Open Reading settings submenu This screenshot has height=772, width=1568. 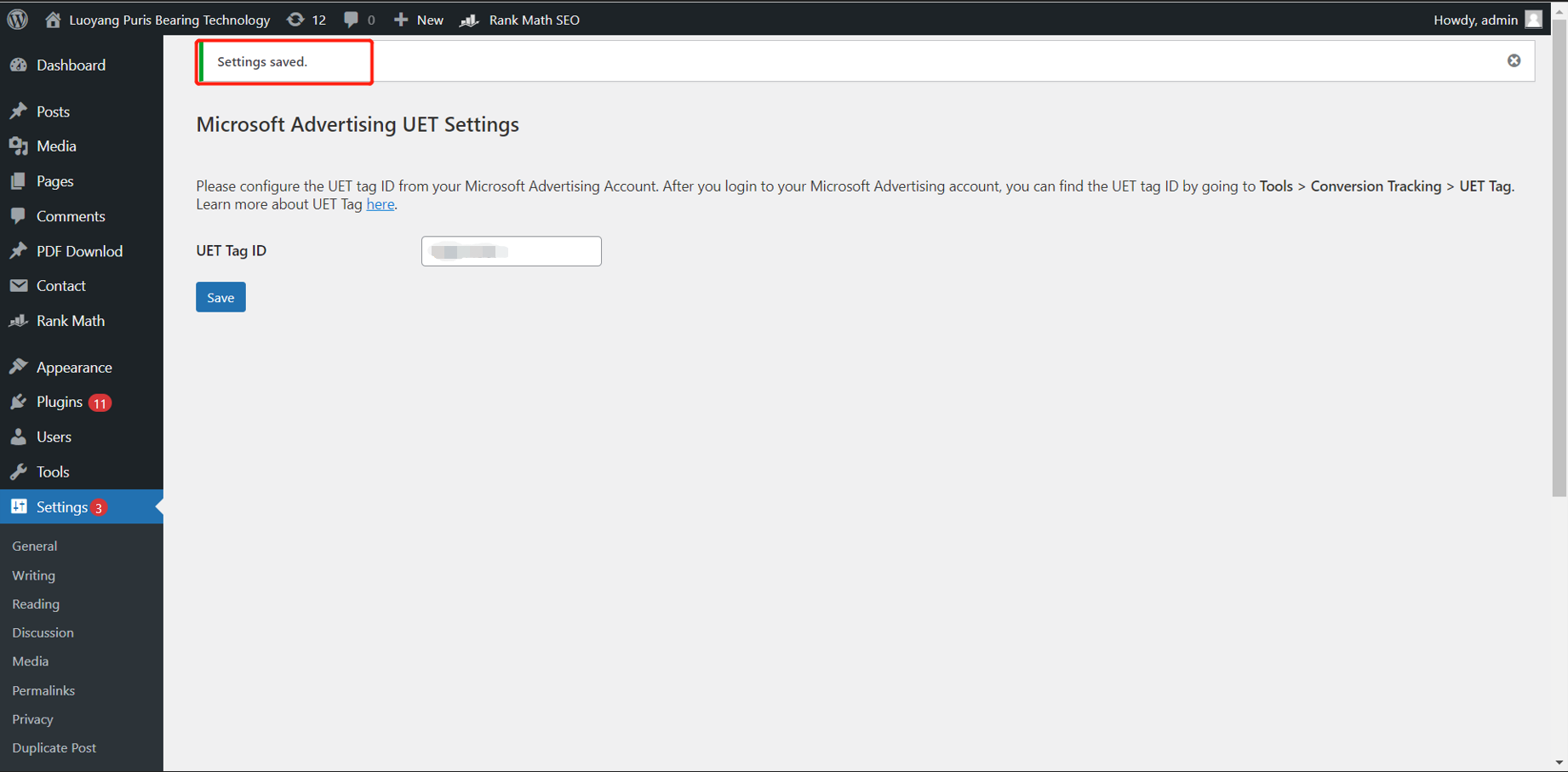pos(36,603)
